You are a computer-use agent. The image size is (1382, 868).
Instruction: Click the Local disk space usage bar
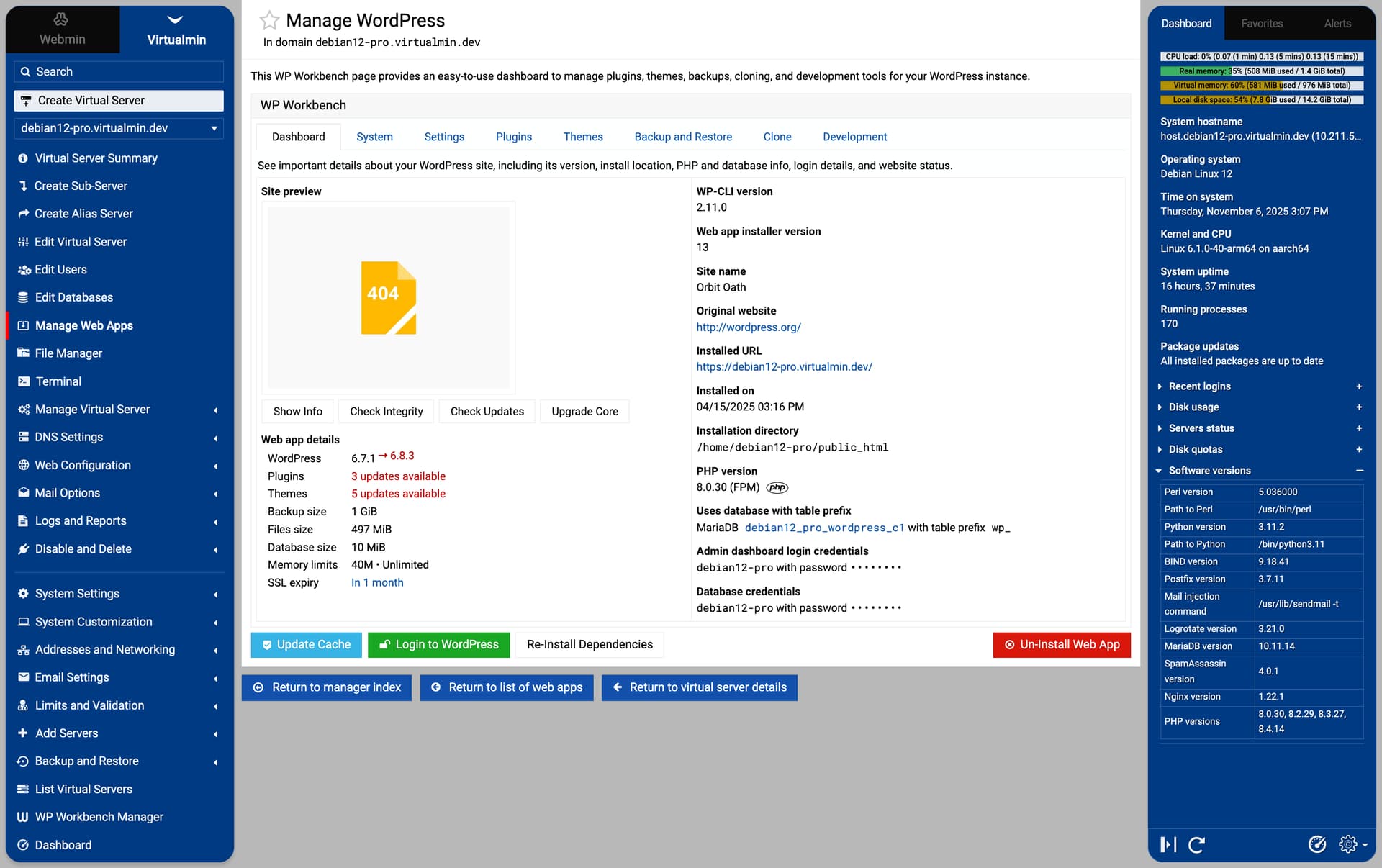coord(1261,100)
